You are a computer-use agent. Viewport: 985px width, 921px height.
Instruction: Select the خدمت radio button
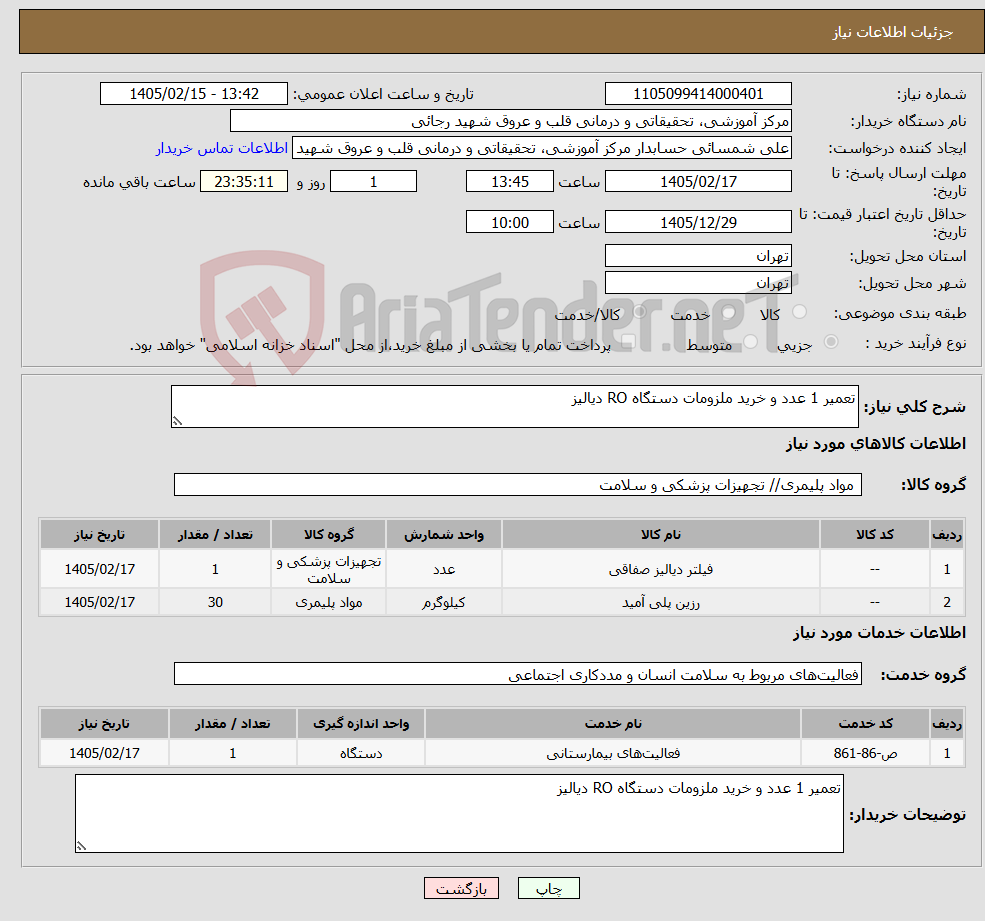pos(729,312)
